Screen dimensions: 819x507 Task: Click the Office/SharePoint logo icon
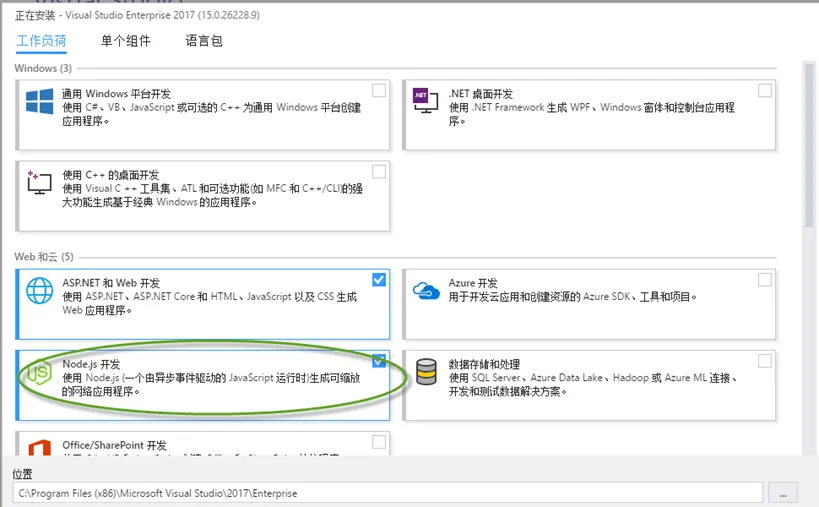[40, 448]
